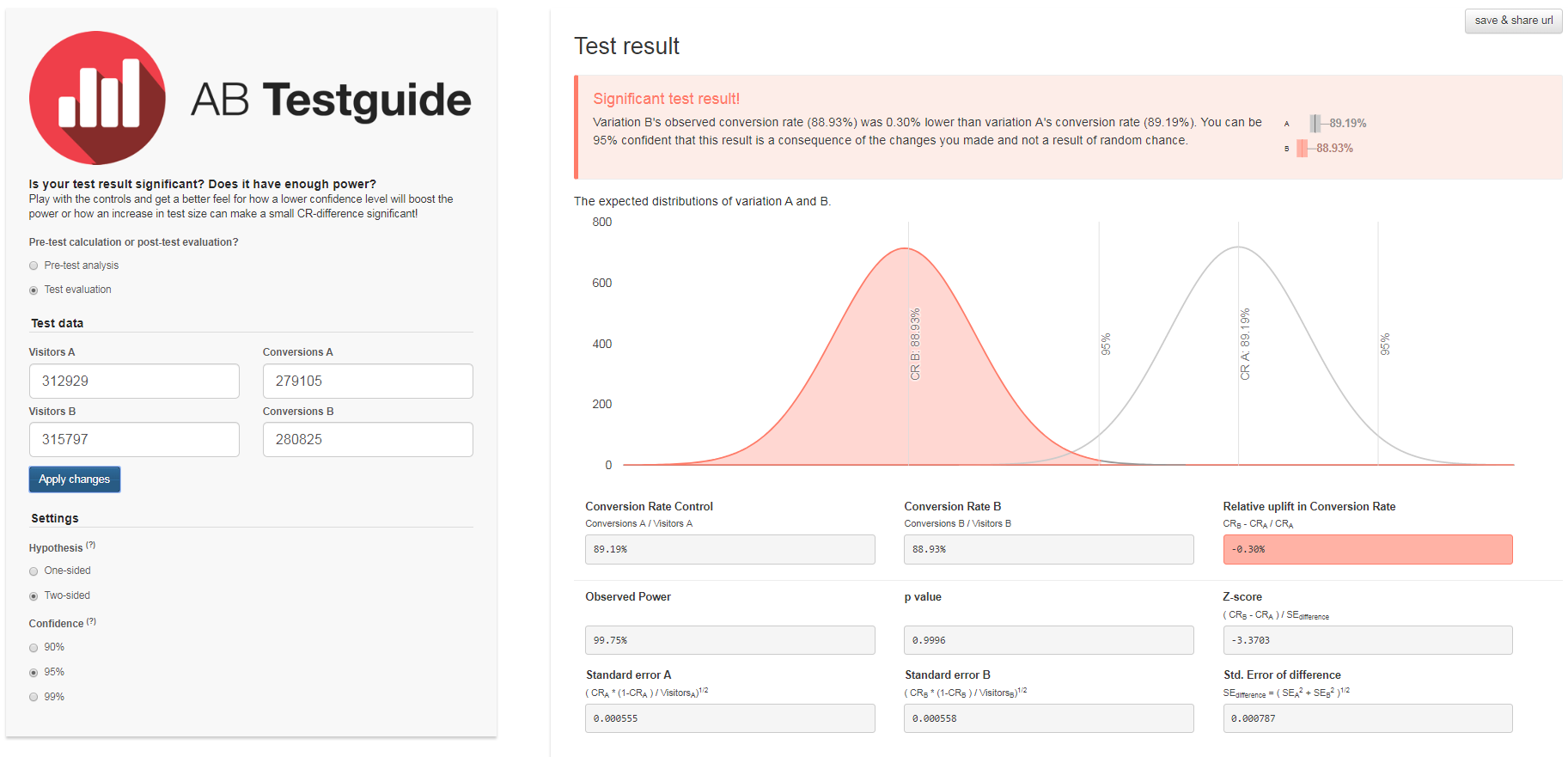
Task: Click variation A's 89.19% range bar
Action: coord(1315,124)
